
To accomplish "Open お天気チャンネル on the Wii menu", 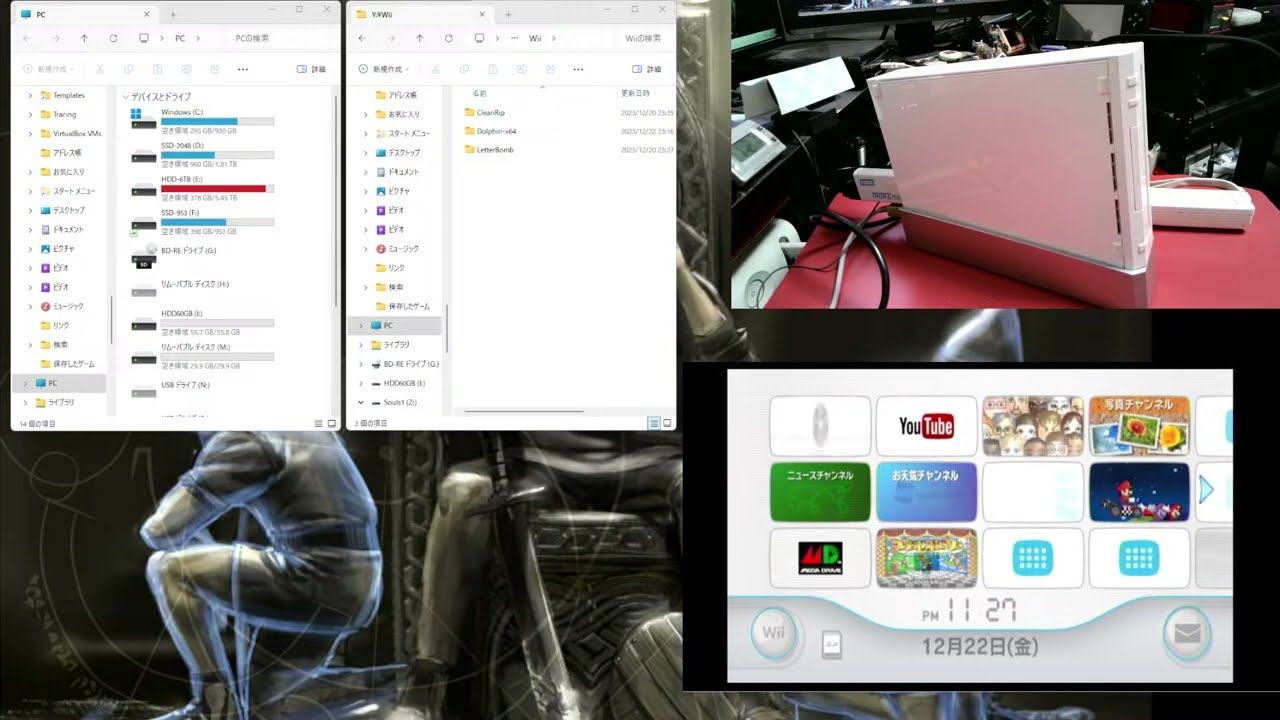I will (x=926, y=492).
